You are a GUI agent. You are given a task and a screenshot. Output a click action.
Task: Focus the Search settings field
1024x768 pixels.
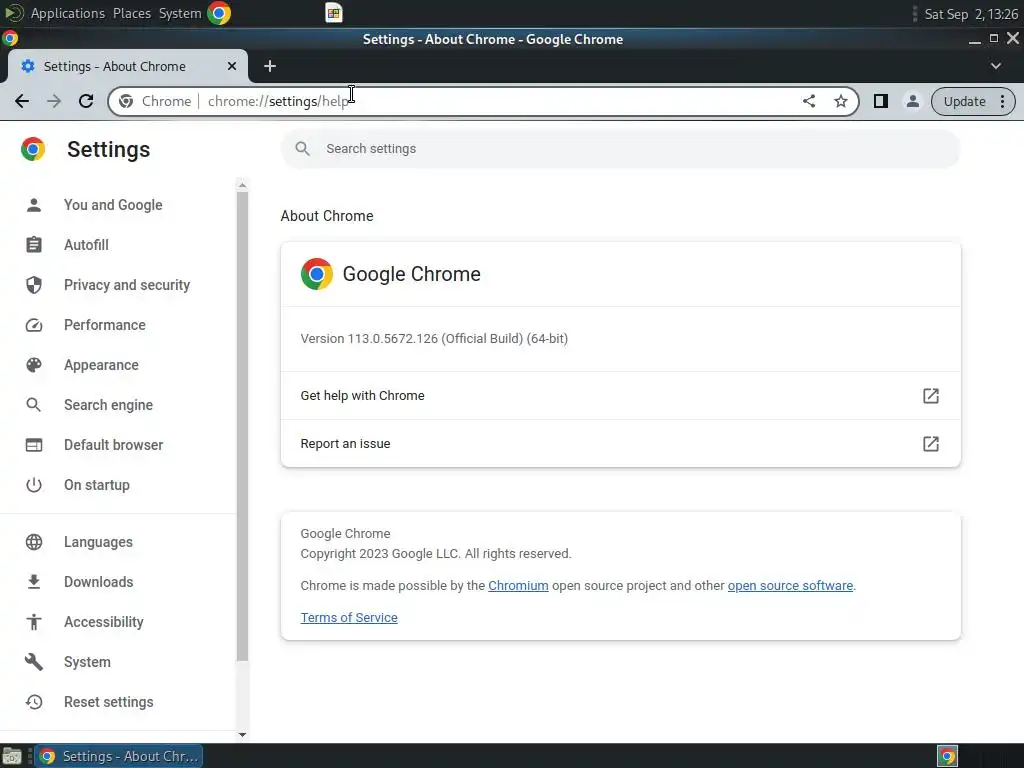[x=620, y=149]
